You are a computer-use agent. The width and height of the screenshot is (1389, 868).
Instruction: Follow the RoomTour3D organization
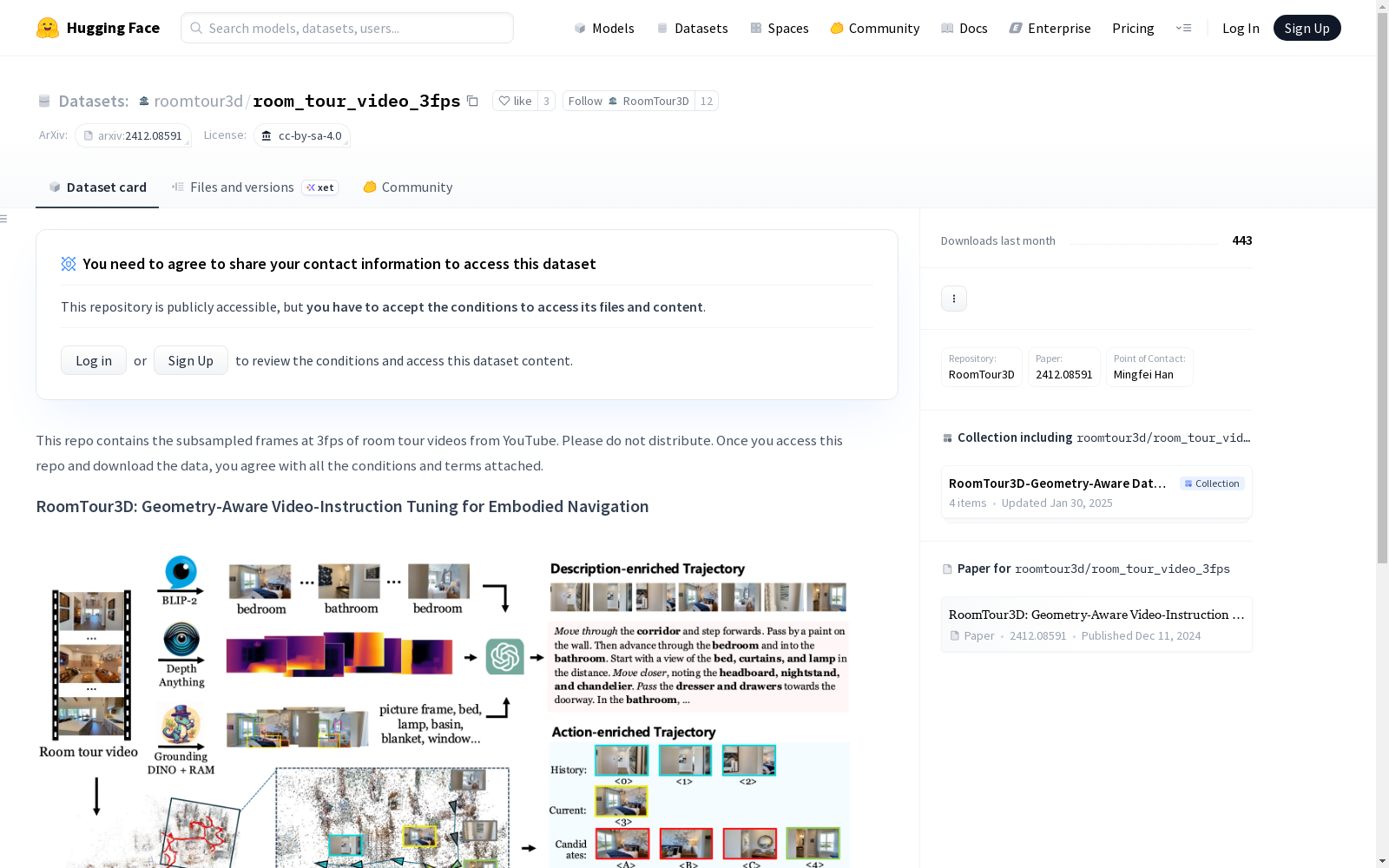(x=629, y=101)
